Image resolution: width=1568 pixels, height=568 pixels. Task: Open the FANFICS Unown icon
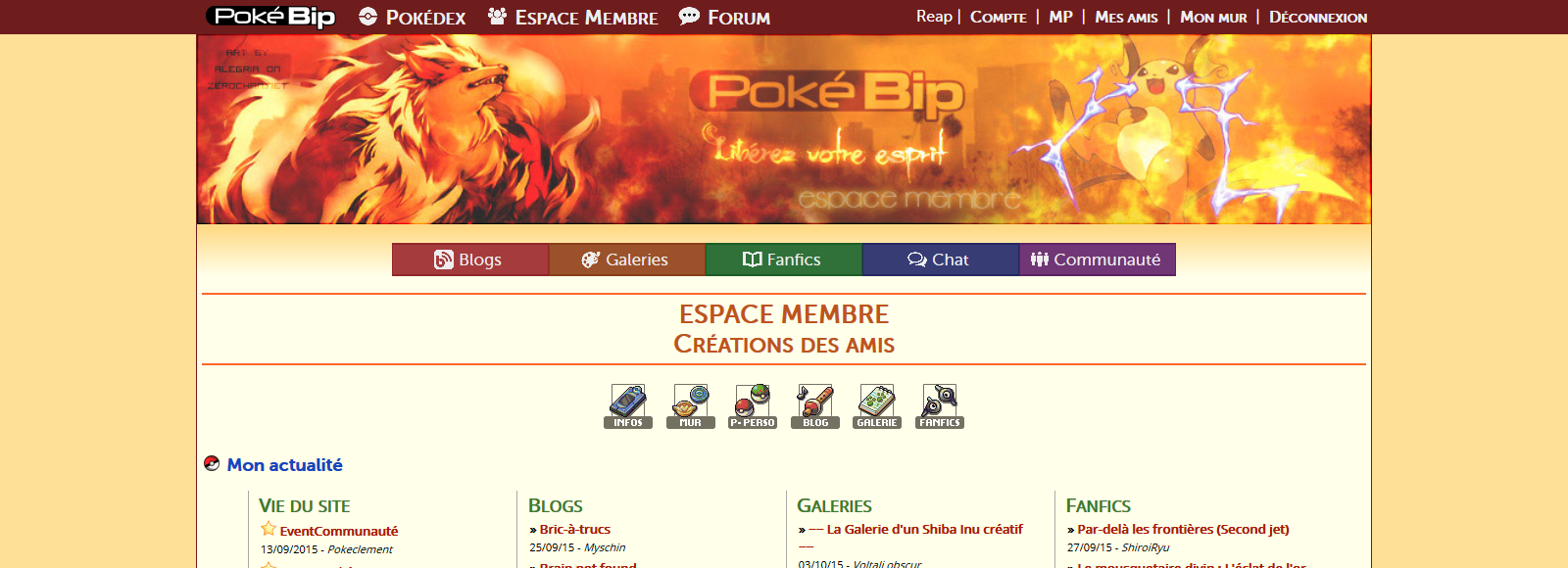point(940,406)
